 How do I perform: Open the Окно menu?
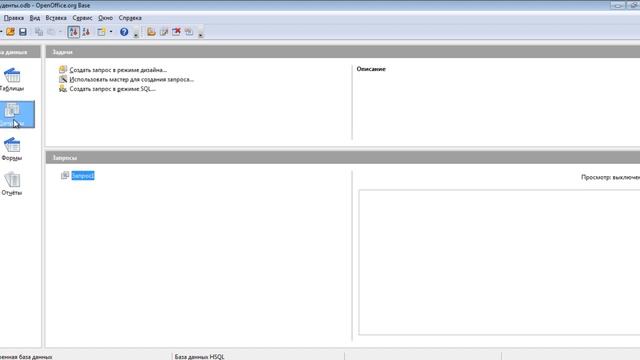[x=105, y=18]
